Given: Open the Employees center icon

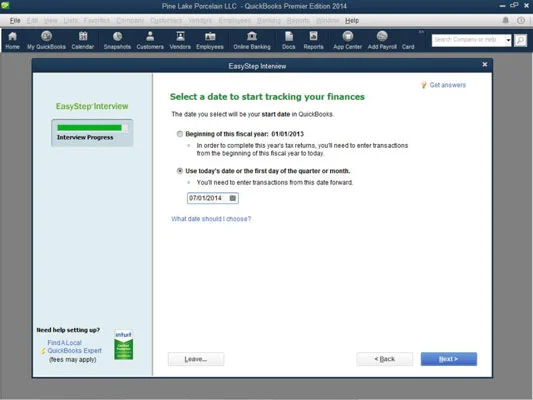Looking at the screenshot, I should point(210,40).
